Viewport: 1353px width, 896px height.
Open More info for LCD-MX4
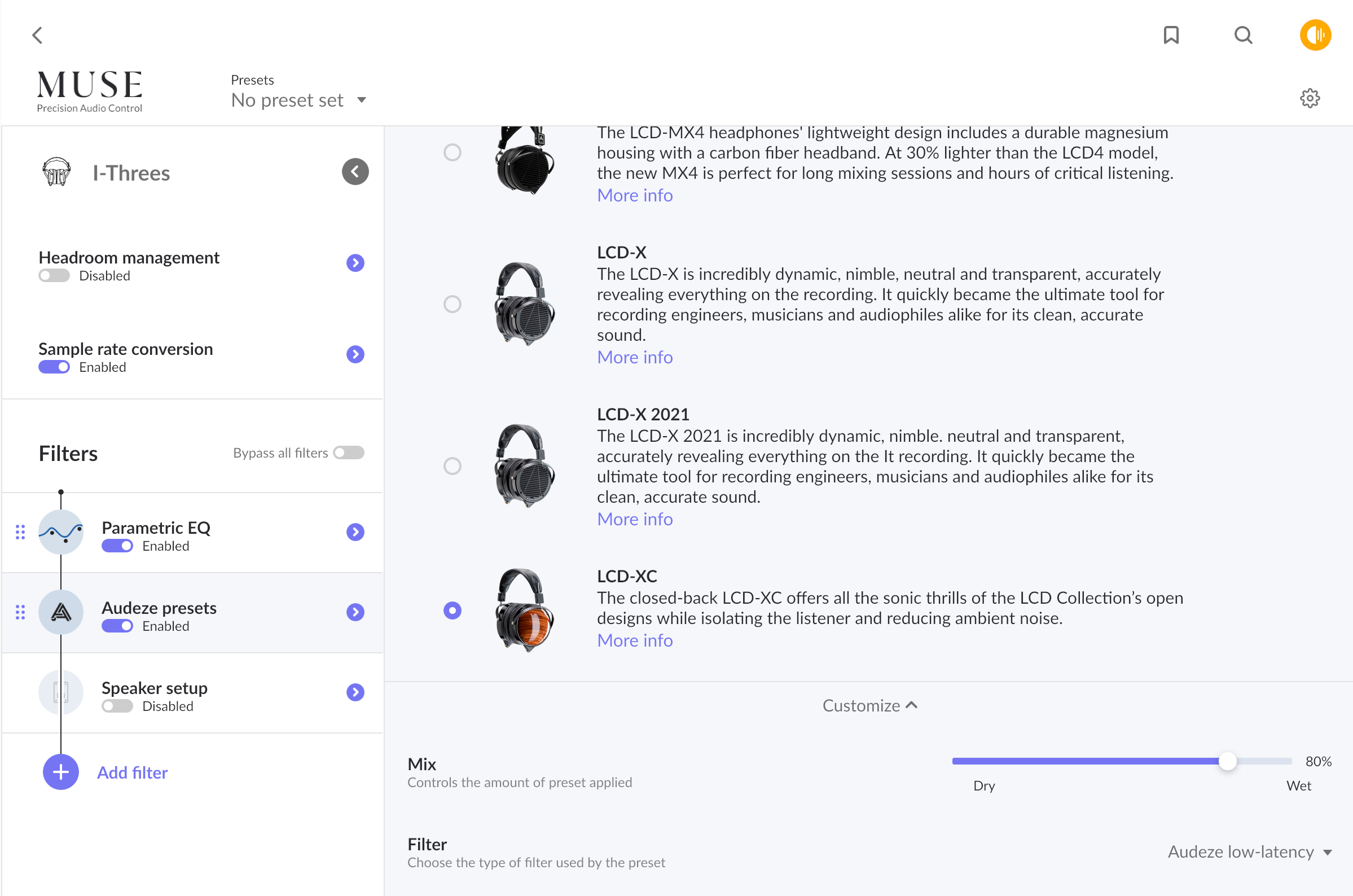coord(635,195)
